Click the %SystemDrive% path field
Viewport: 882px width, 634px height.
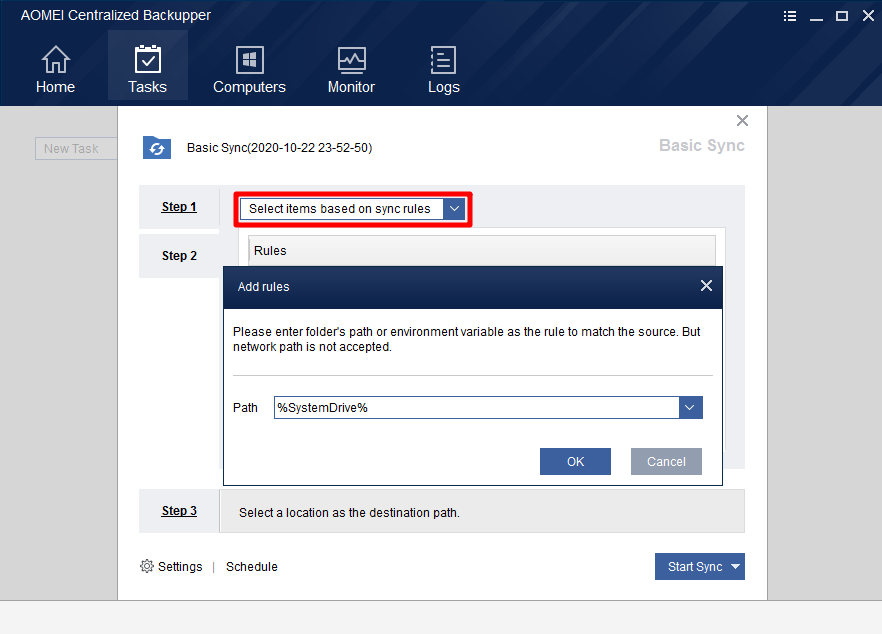(476, 407)
